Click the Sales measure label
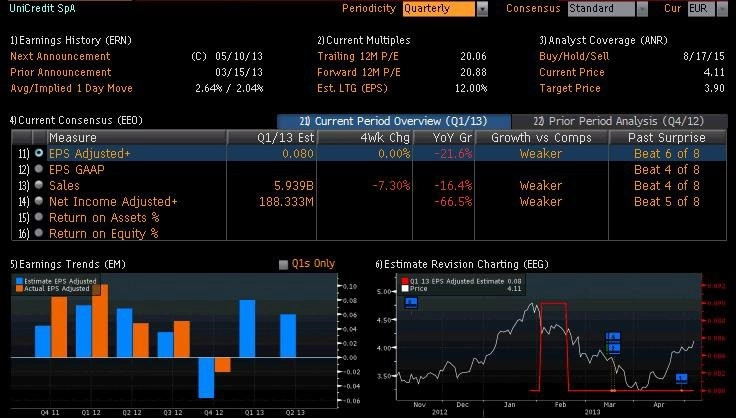This screenshot has height=418, width=736. 64,185
